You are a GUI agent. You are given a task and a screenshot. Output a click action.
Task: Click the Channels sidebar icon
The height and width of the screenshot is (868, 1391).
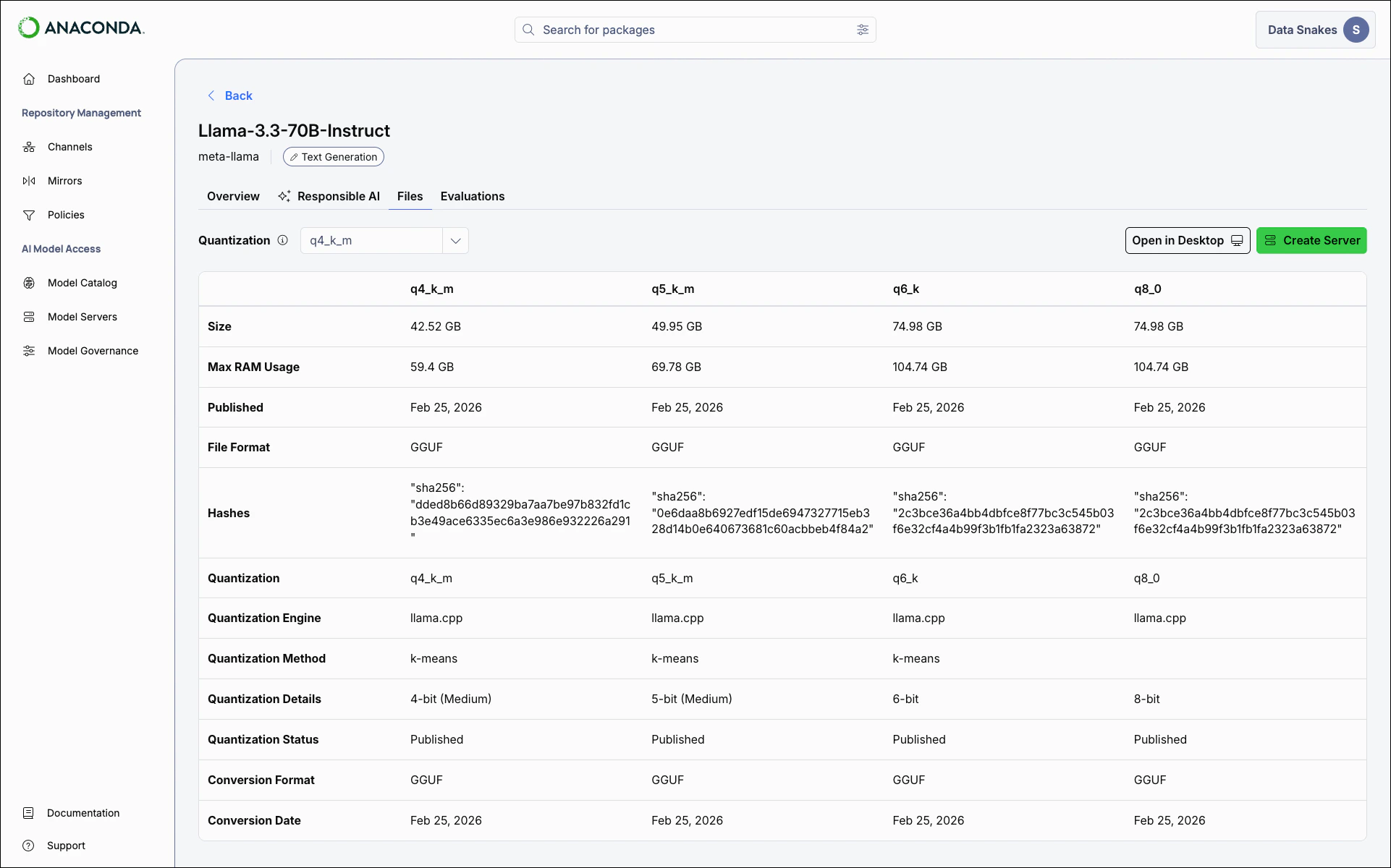pos(29,147)
